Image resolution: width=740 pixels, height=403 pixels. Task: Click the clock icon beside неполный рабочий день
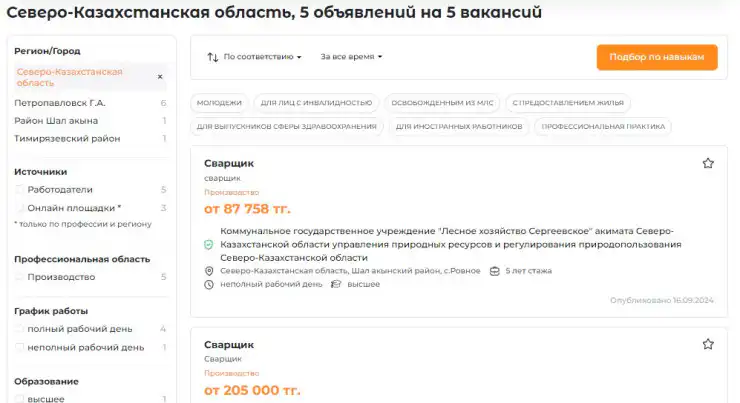click(209, 284)
